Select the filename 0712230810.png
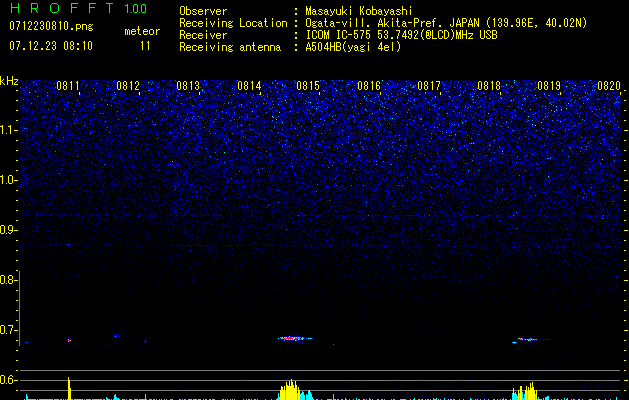 (x=51, y=26)
